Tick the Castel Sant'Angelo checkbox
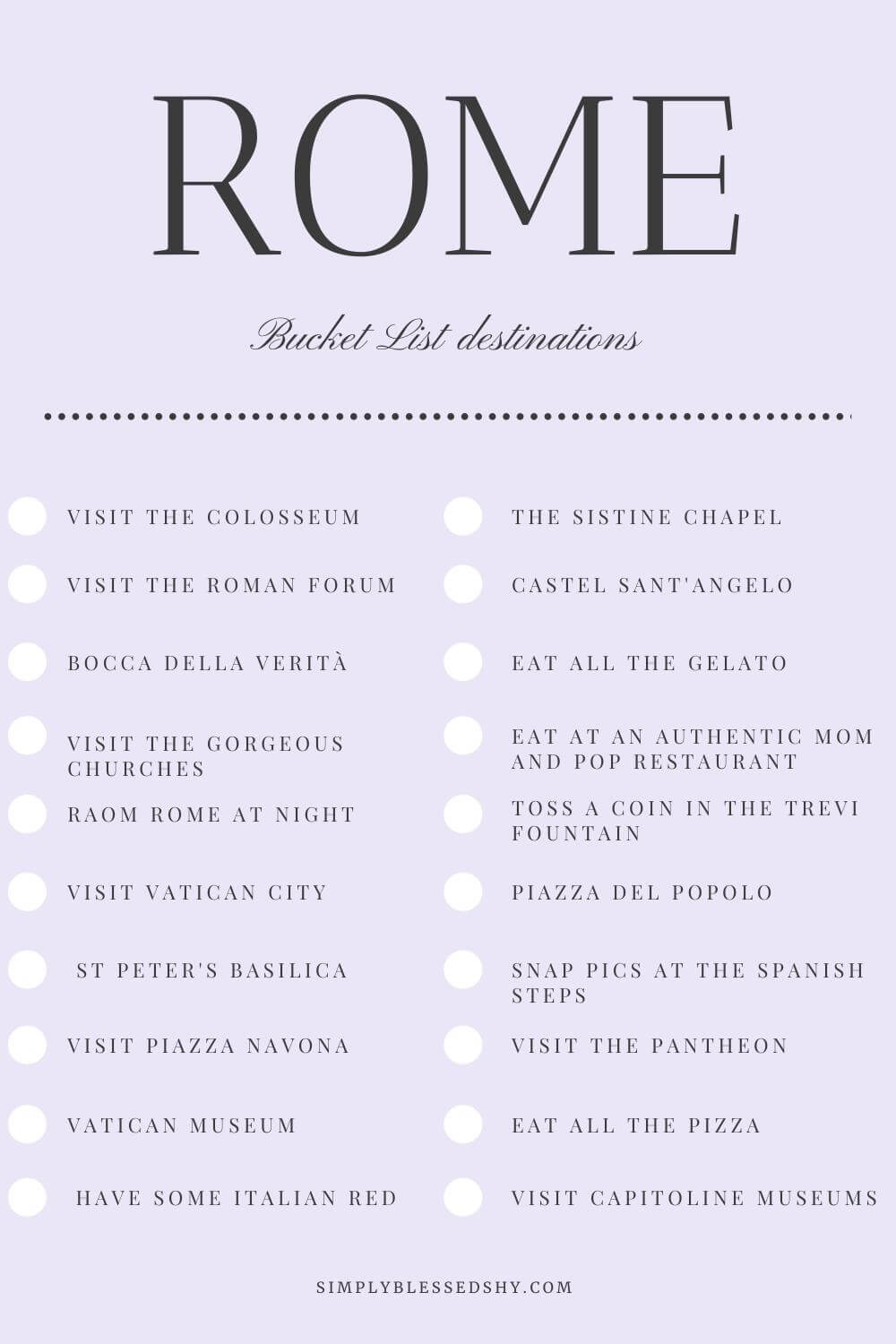This screenshot has width=896, height=1344. [x=463, y=584]
